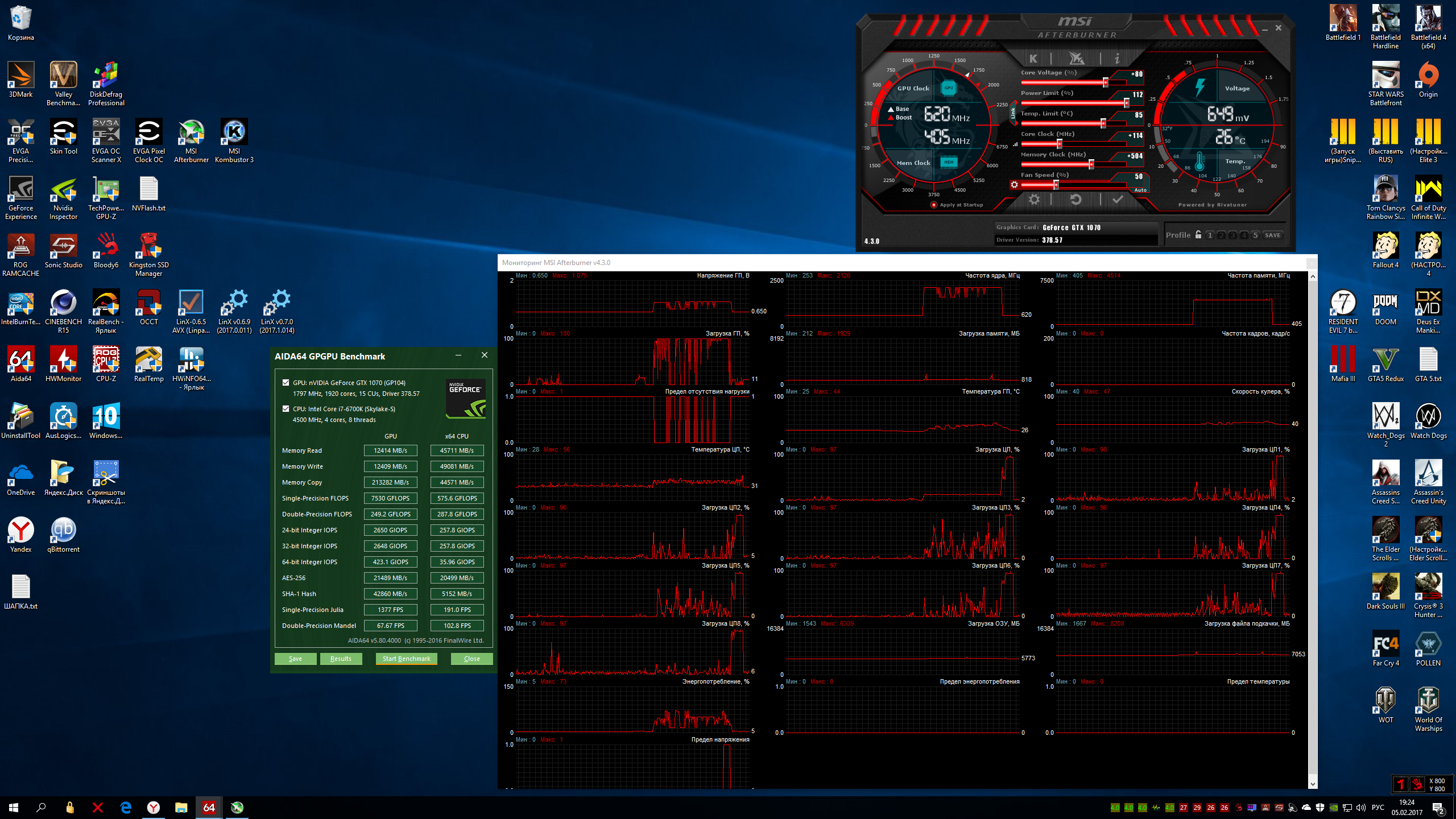Click core clock curve editor icon
The height and width of the screenshot is (819, 1456).
[x=1015, y=144]
